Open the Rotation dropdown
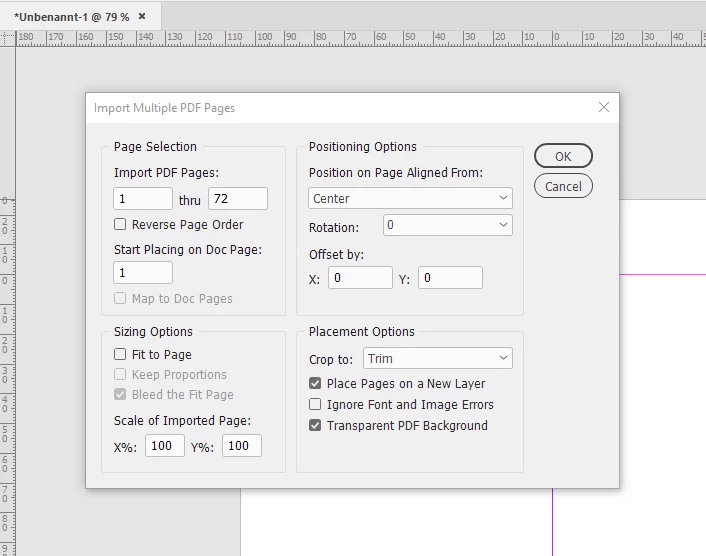Image resolution: width=706 pixels, height=556 pixels. (x=448, y=225)
